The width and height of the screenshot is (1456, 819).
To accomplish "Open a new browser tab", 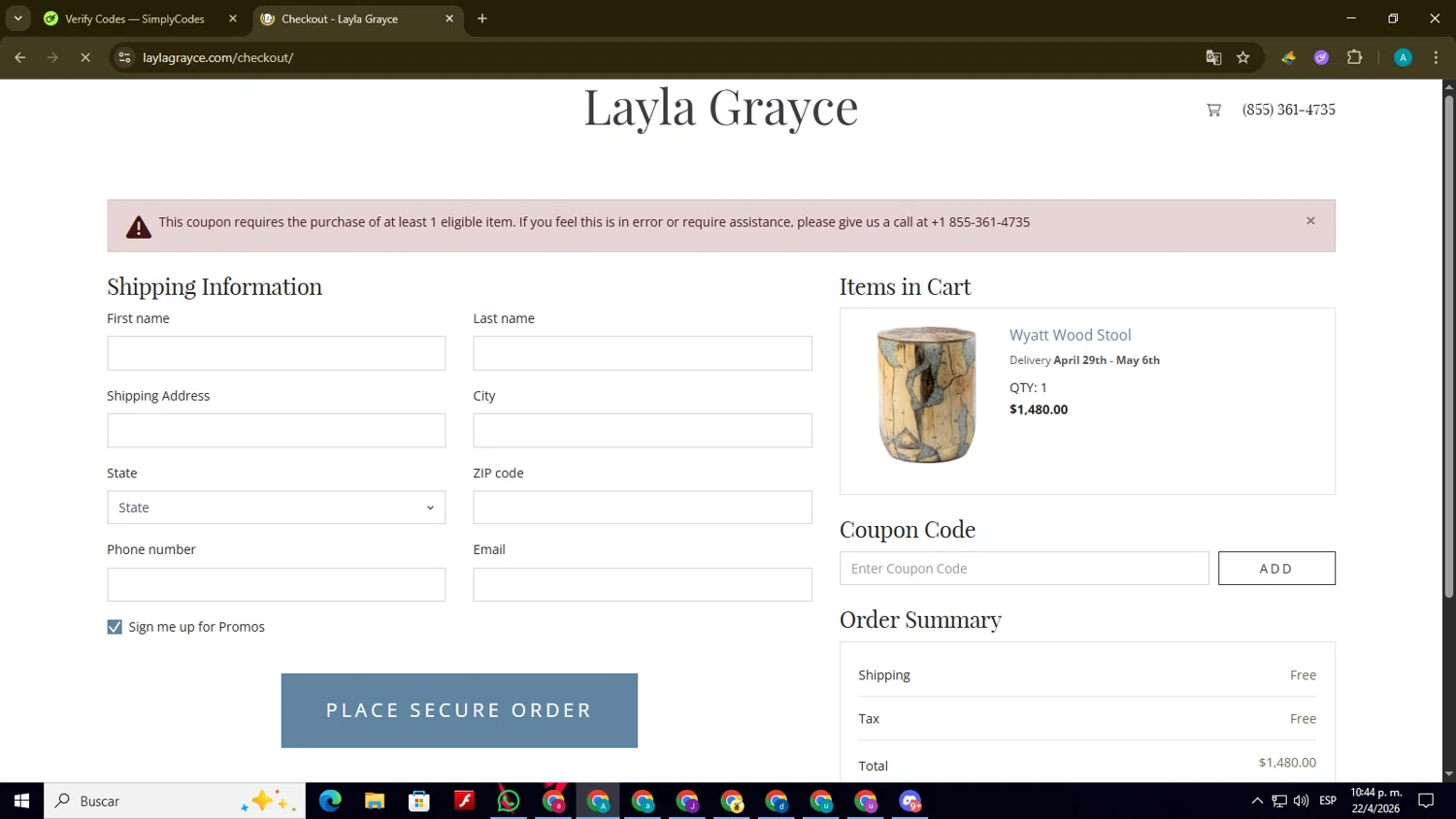I will (482, 18).
